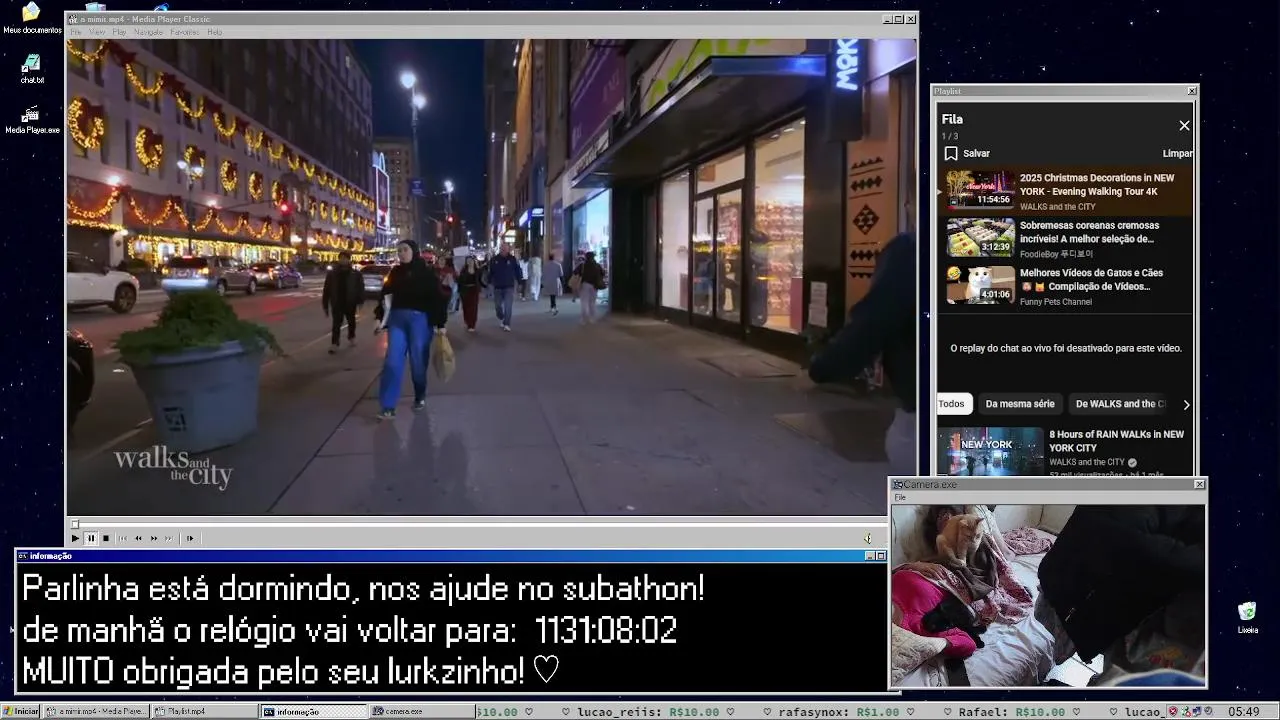Click the volume speaker icon in Media Player
This screenshot has width=1280, height=720.
868,538
